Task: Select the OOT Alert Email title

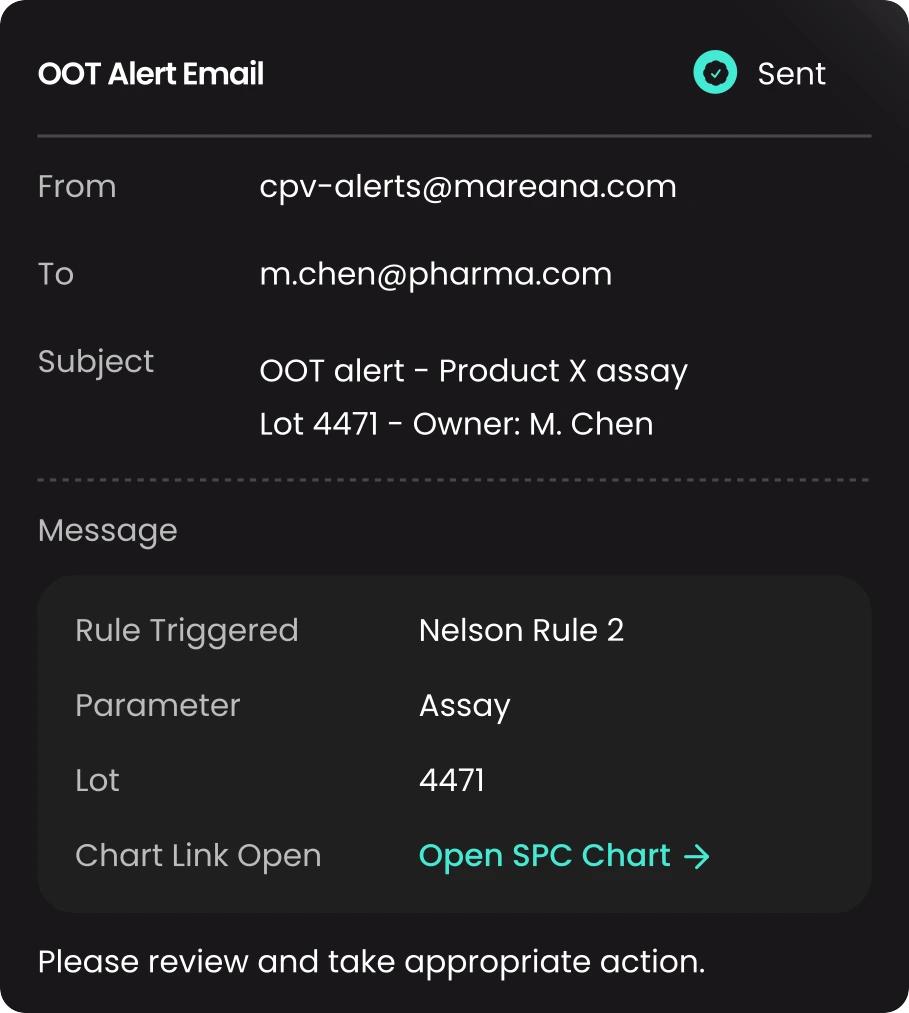Action: coord(151,74)
